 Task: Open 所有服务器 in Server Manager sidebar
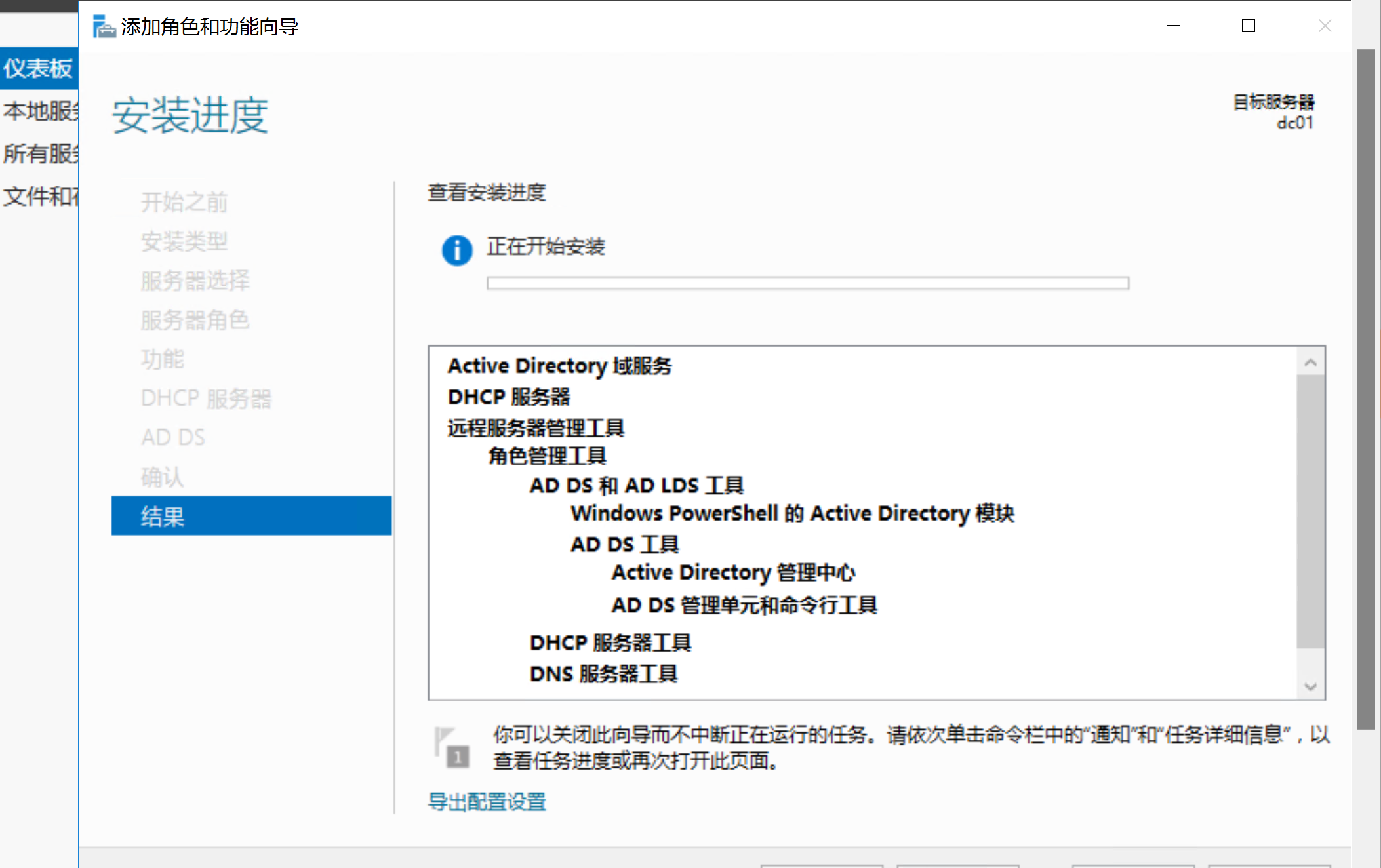(39, 153)
